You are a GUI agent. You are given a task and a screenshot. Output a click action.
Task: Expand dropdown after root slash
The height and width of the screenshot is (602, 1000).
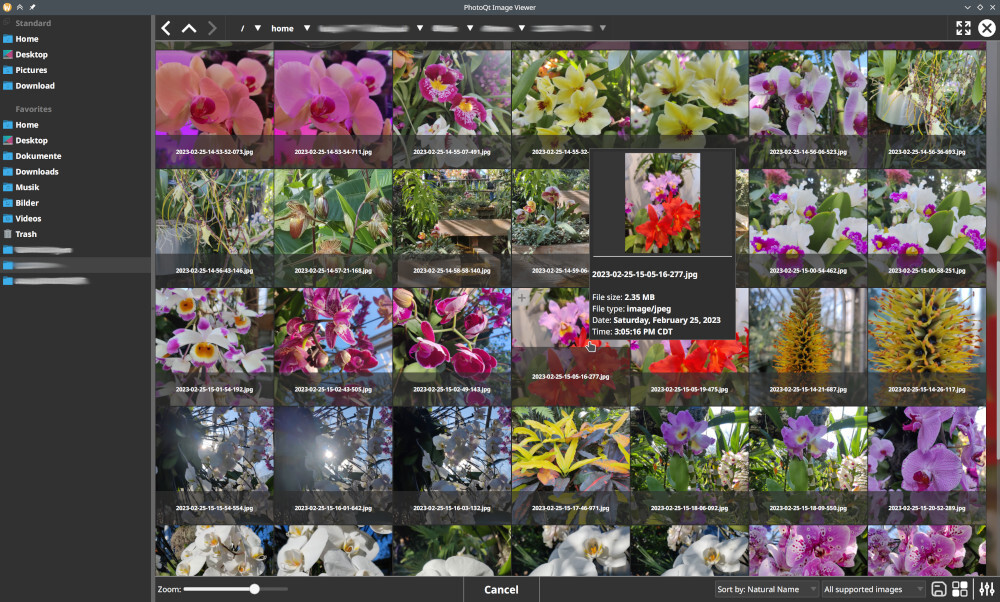coord(258,28)
